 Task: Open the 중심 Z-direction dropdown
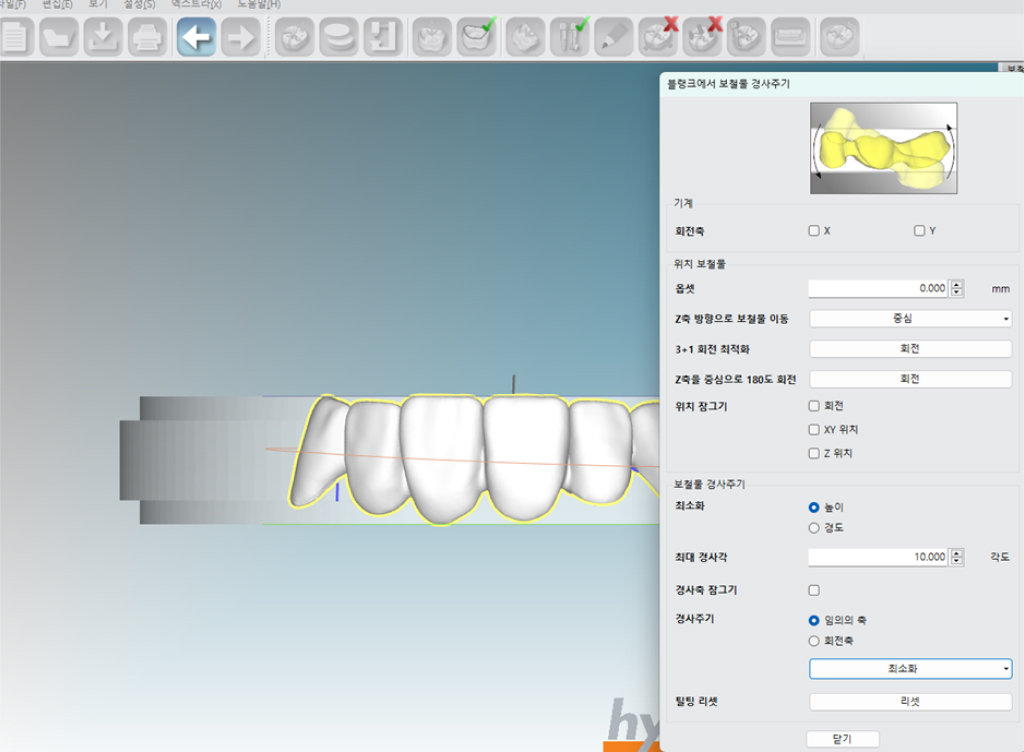click(x=910, y=319)
